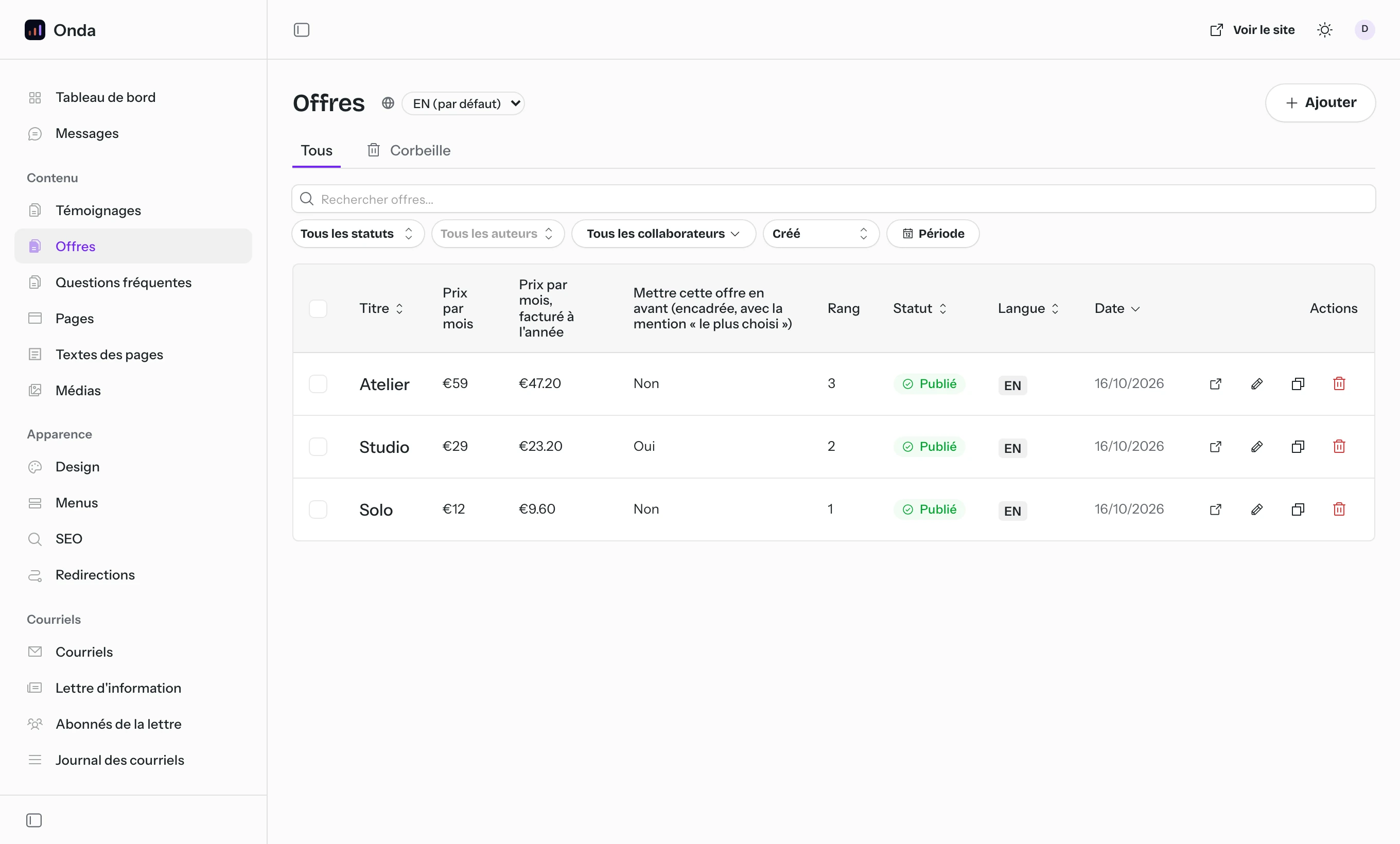Click the Ajouter button
This screenshot has width=1400, height=844.
1320,103
